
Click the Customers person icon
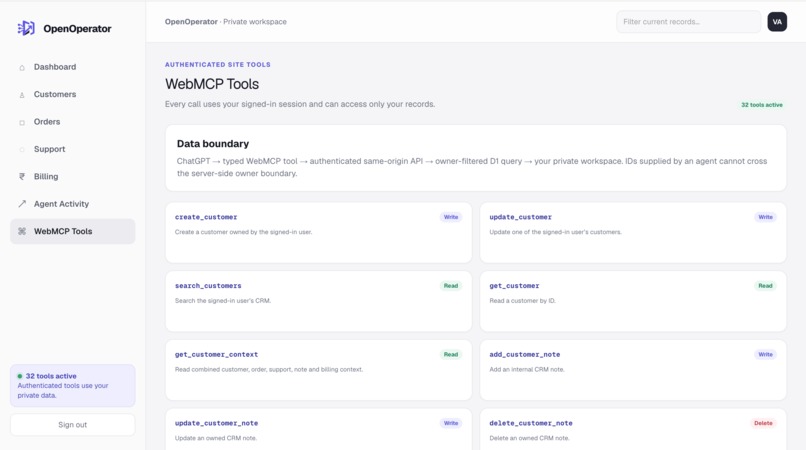(22, 95)
